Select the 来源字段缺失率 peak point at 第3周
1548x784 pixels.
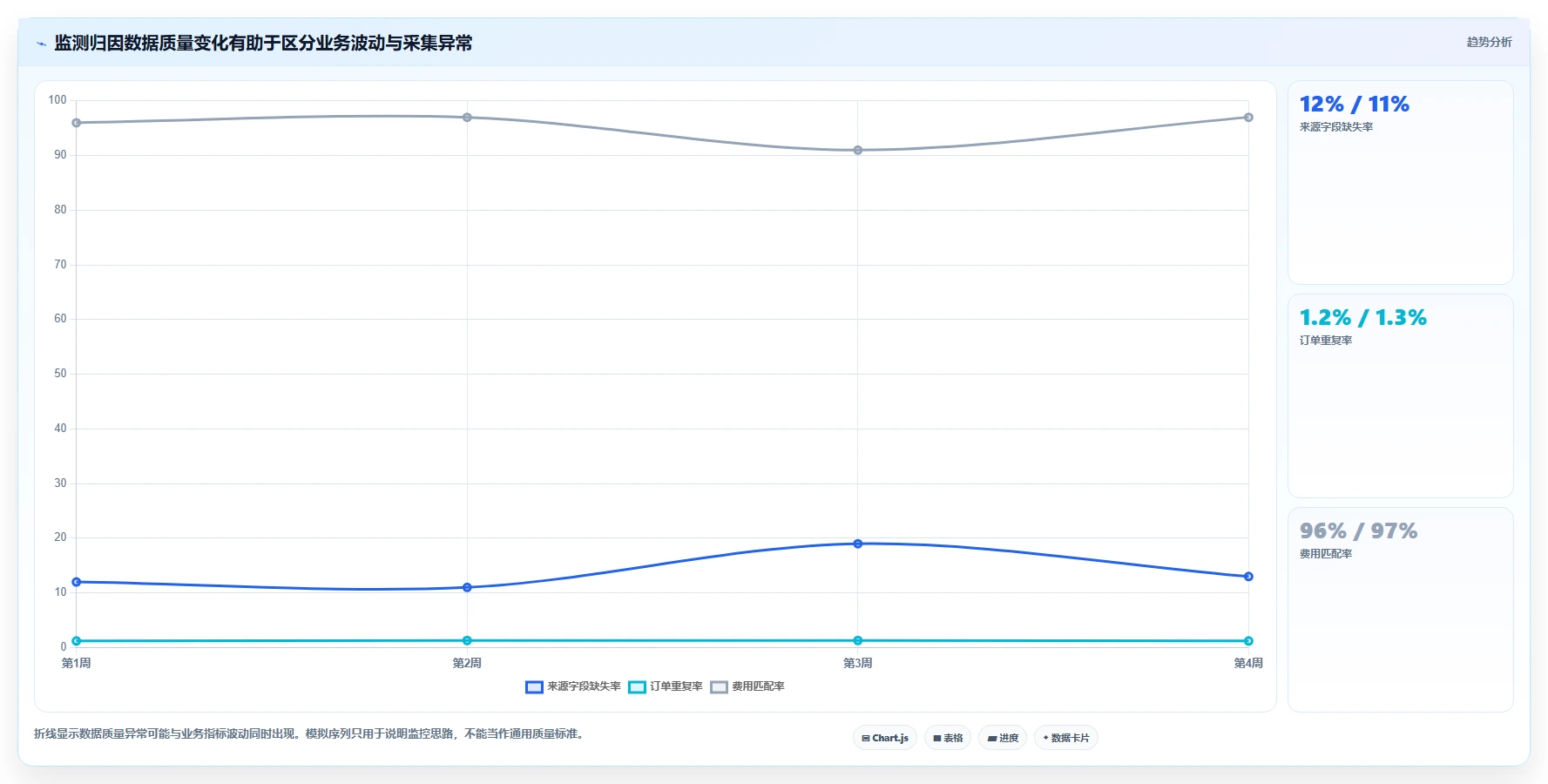(858, 544)
